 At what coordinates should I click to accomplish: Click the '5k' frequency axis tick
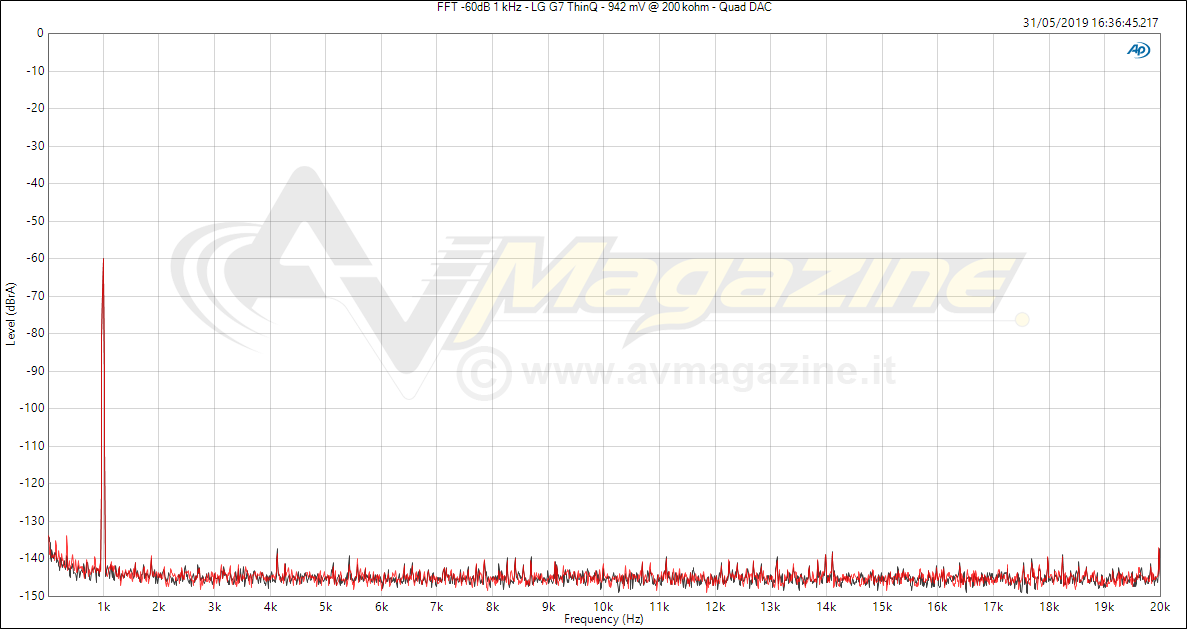point(326,607)
